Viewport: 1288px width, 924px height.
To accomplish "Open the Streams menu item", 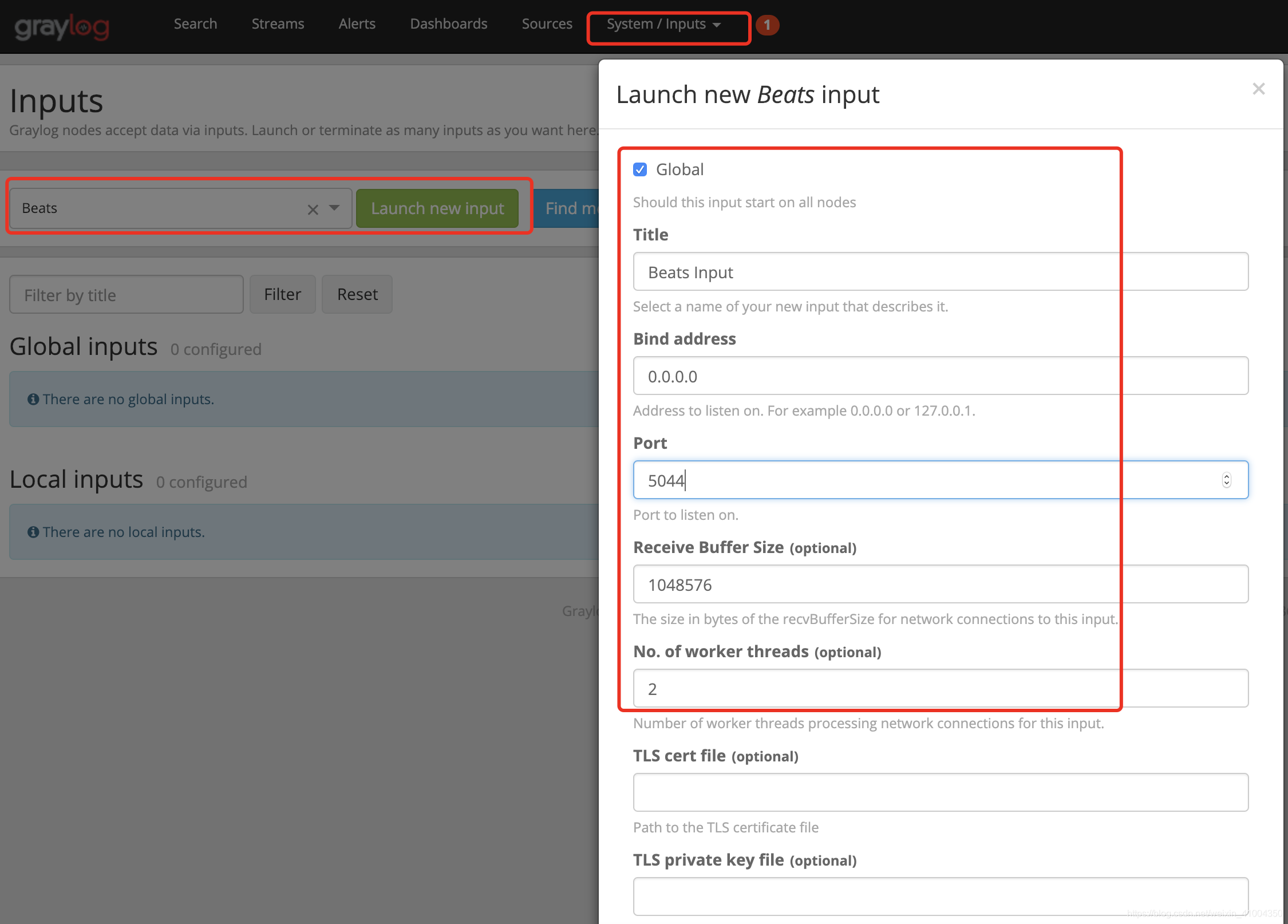I will (x=278, y=24).
